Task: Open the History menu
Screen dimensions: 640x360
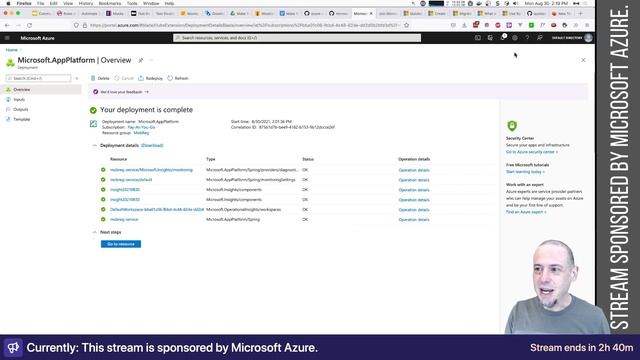Action: pos(85,3)
